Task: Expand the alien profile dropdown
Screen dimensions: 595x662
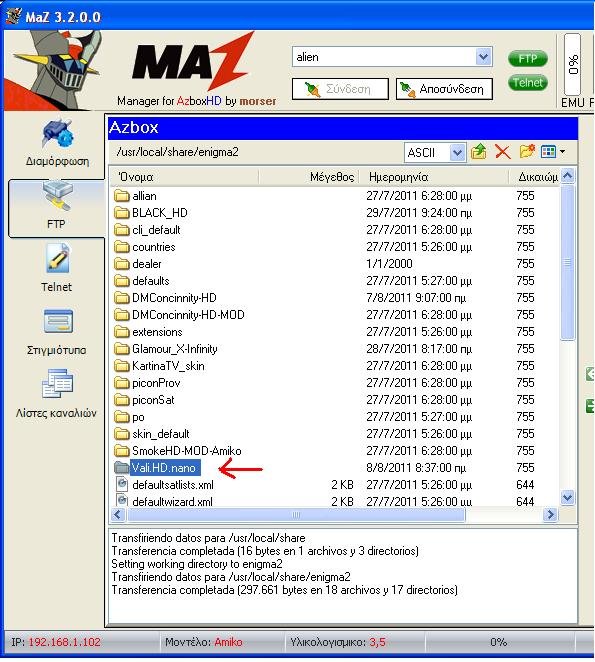Action: tap(484, 57)
